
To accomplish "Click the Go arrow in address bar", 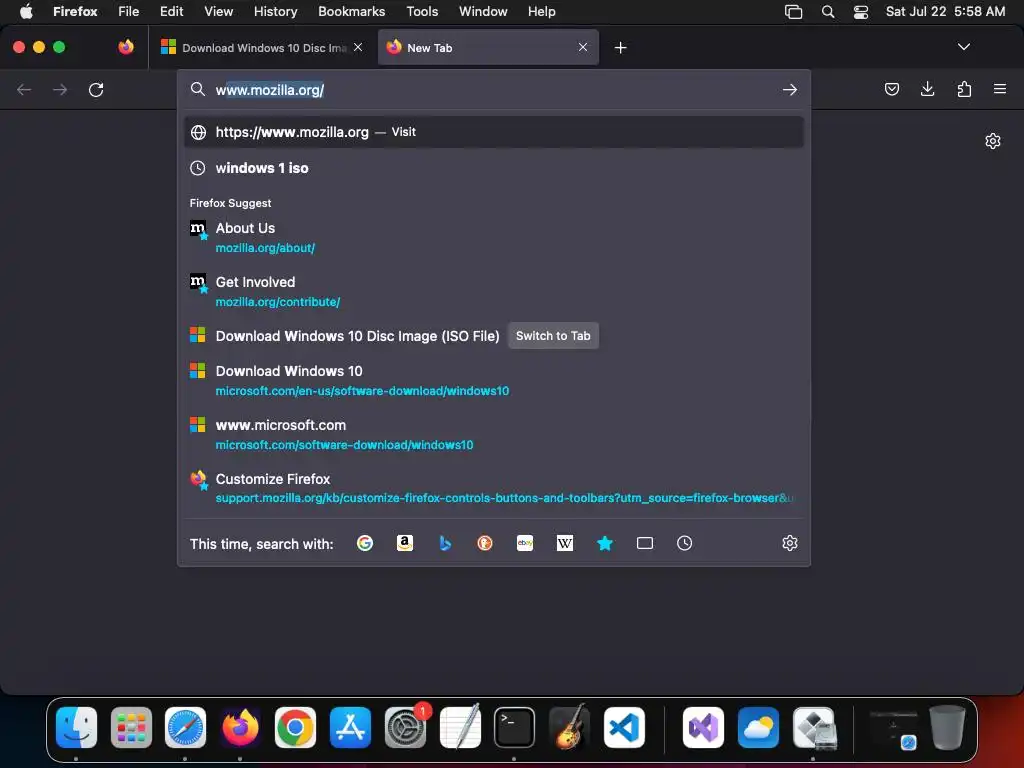I will (x=790, y=89).
